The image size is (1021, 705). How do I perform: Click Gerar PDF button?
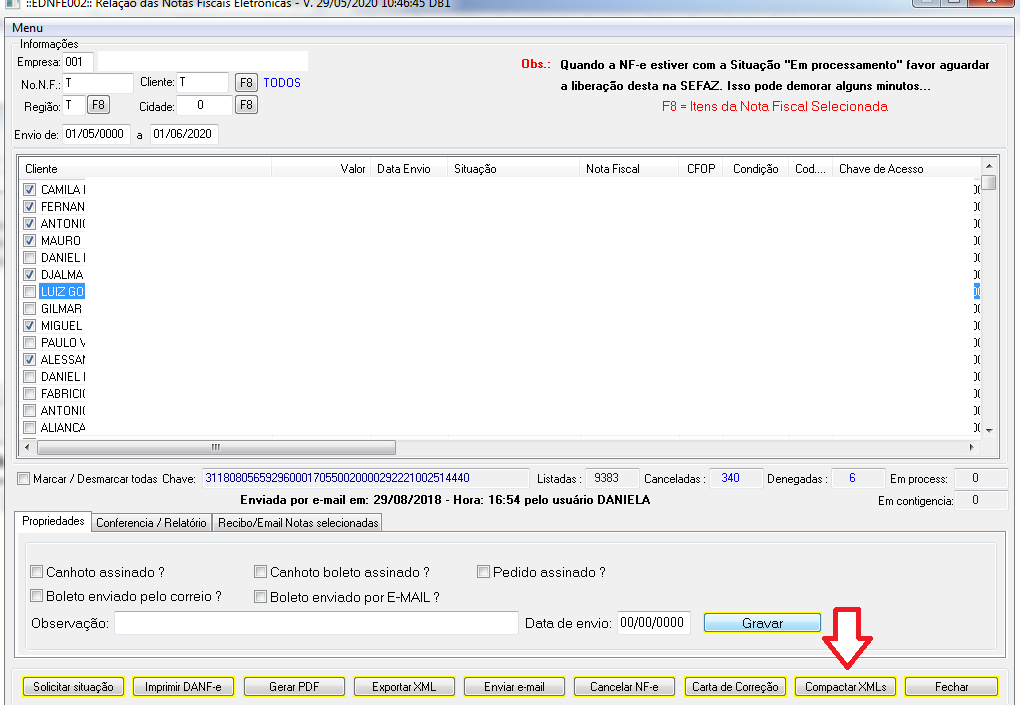pos(294,687)
